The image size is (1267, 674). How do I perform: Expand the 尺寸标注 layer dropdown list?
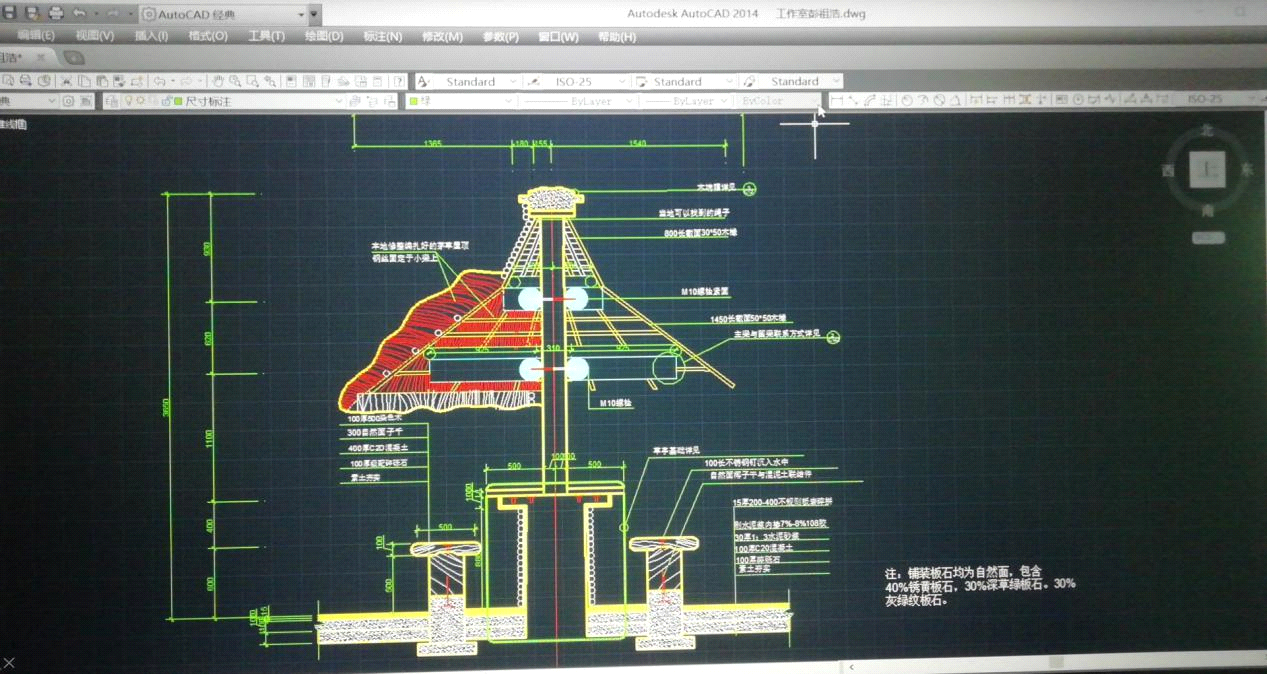pos(338,101)
